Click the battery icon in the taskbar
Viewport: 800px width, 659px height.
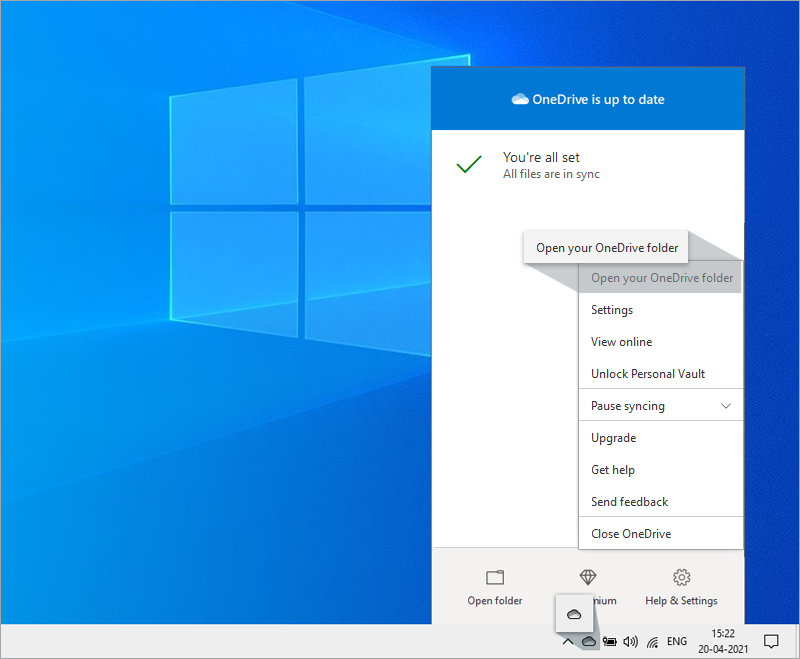[x=610, y=641]
